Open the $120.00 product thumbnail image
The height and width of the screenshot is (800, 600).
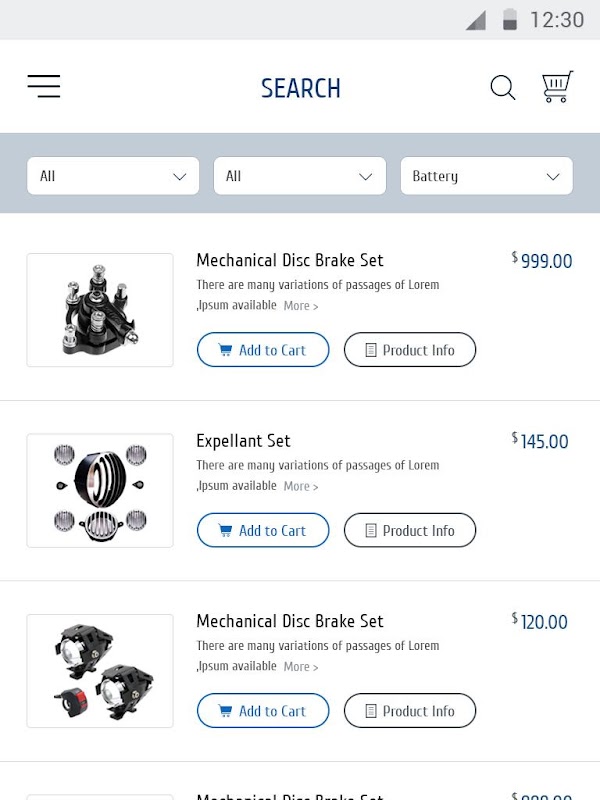tap(100, 671)
